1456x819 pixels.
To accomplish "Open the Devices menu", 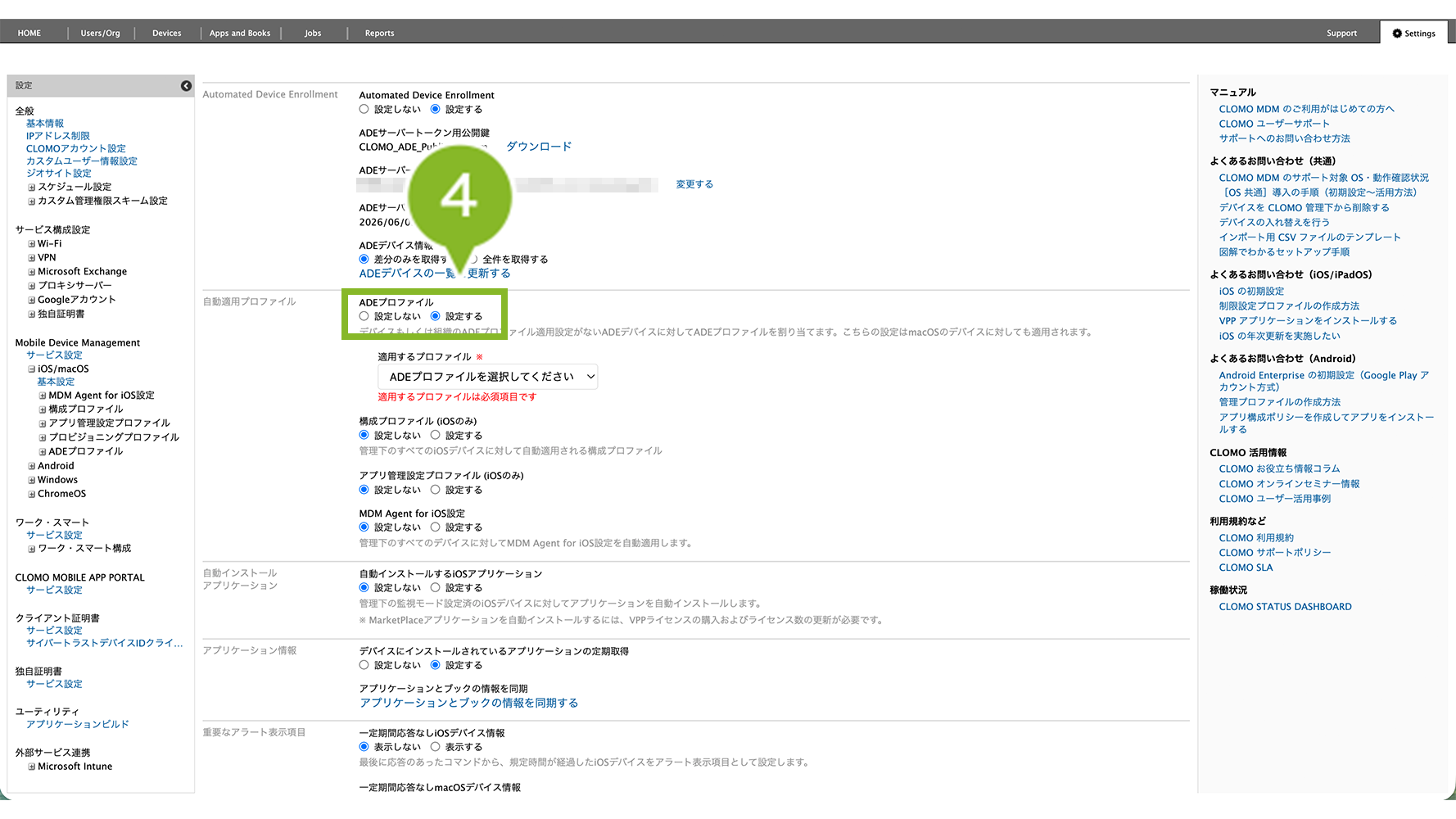I will (166, 34).
